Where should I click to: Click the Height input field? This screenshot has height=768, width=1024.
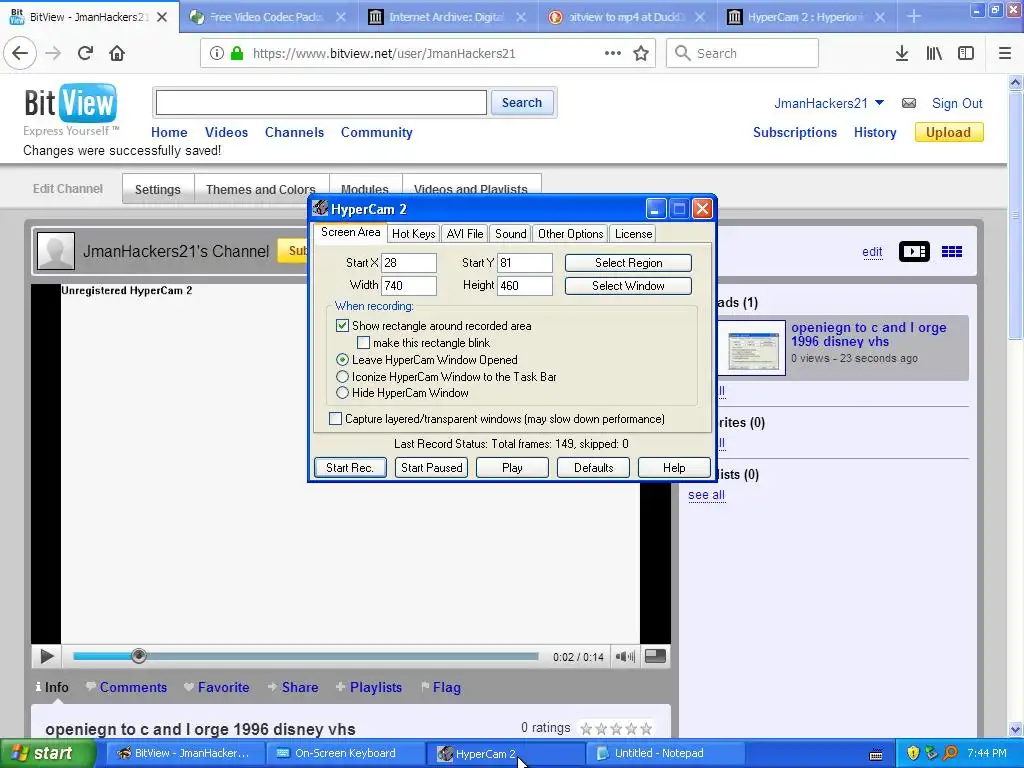point(524,285)
